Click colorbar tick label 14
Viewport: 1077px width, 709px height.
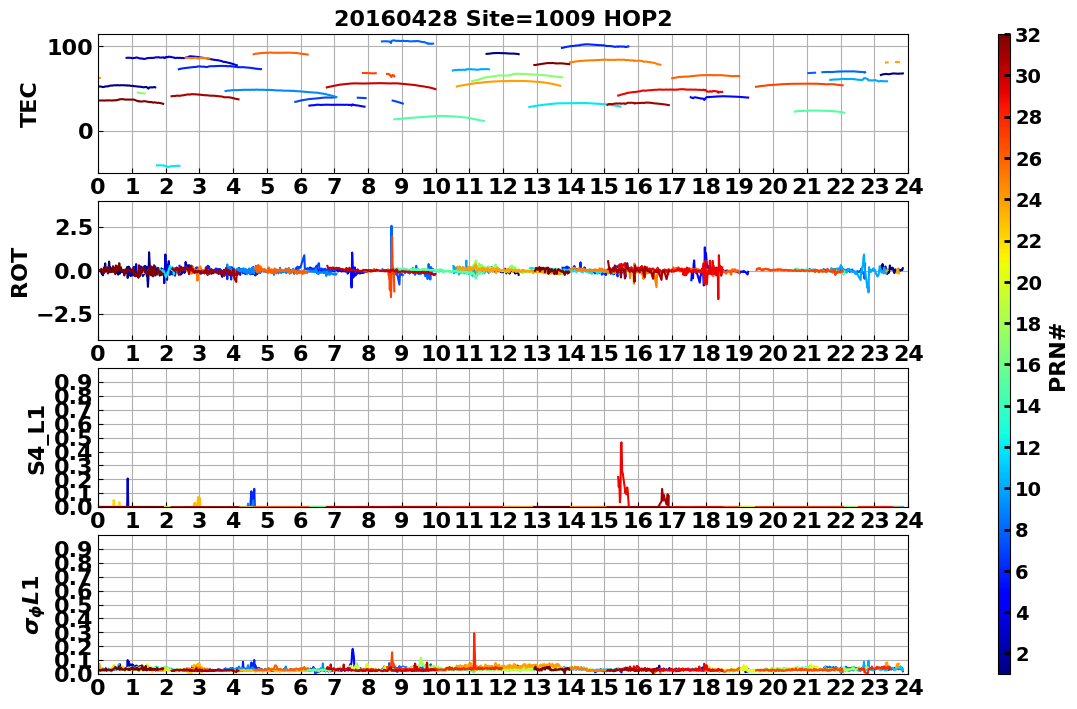[1028, 406]
